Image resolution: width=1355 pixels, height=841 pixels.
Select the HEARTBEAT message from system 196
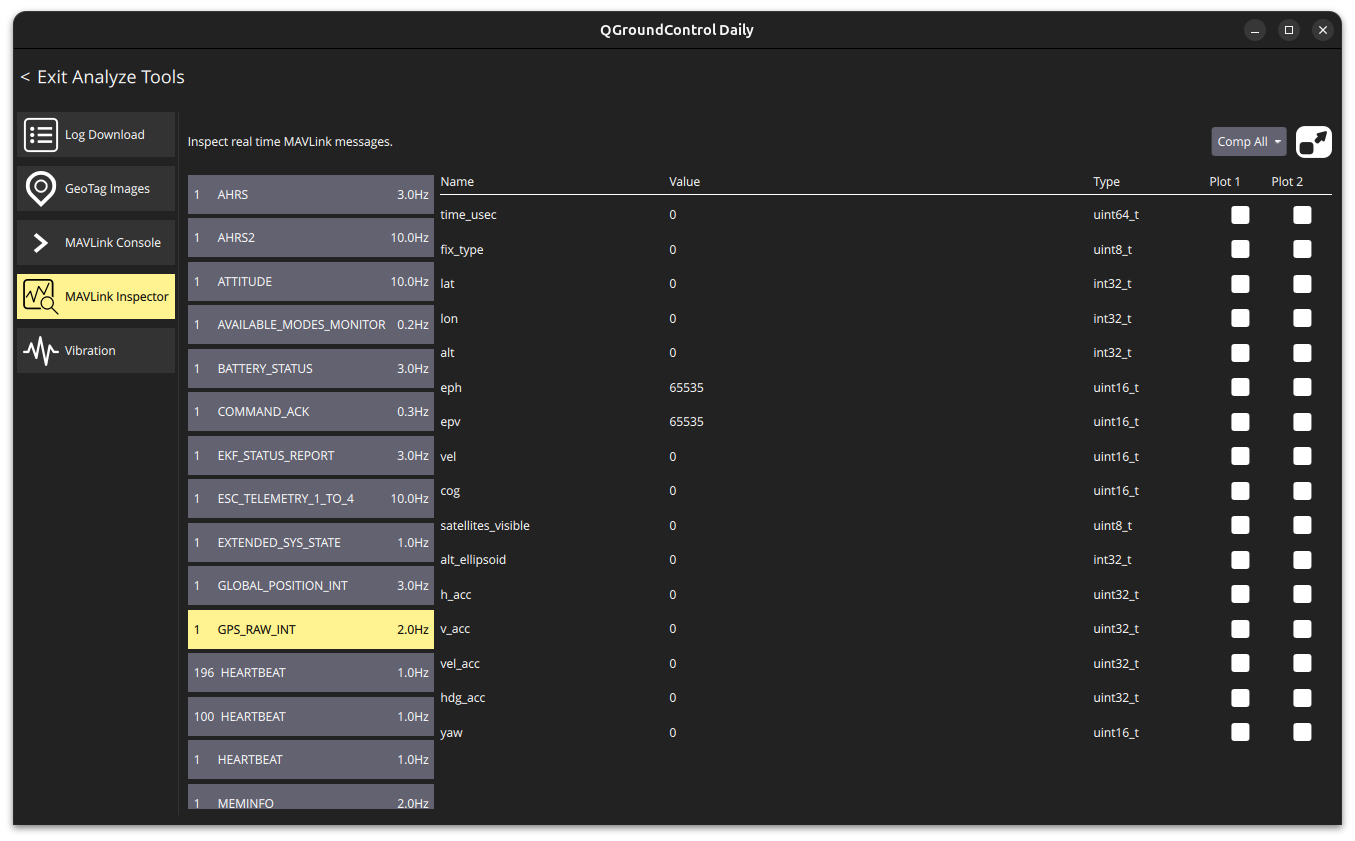pos(311,673)
